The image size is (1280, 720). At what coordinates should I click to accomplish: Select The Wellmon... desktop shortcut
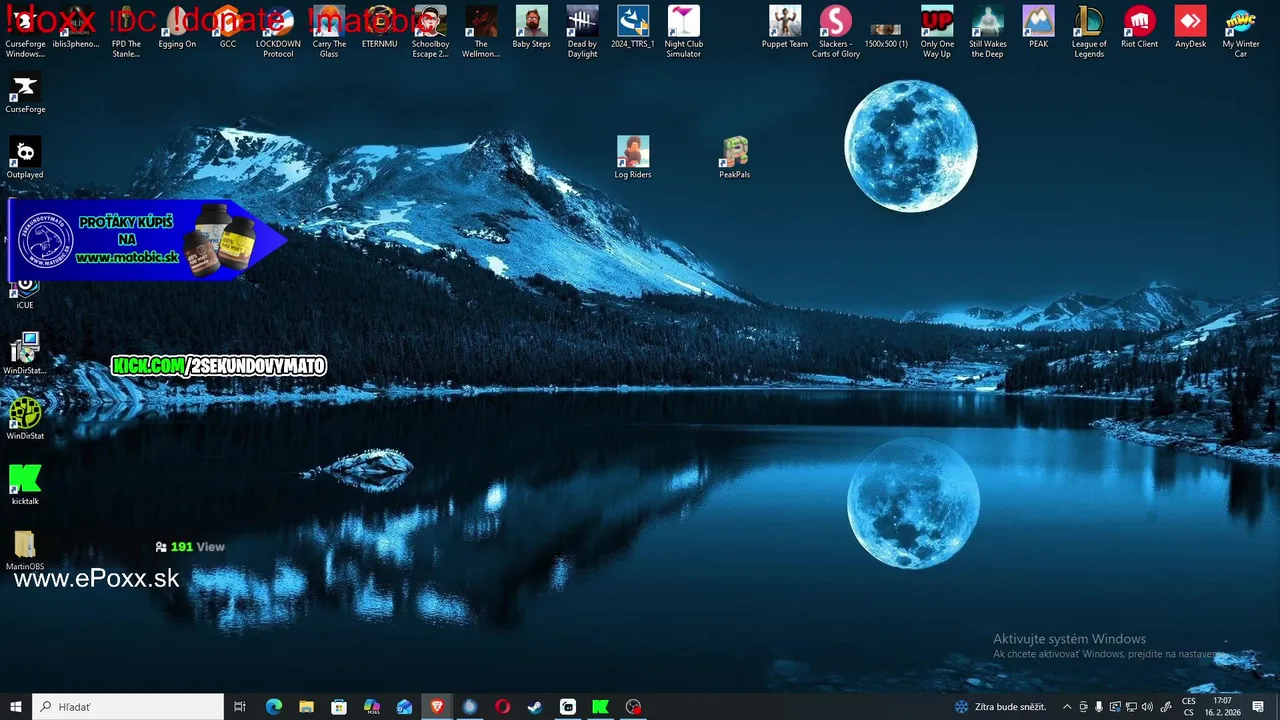pyautogui.click(x=481, y=32)
